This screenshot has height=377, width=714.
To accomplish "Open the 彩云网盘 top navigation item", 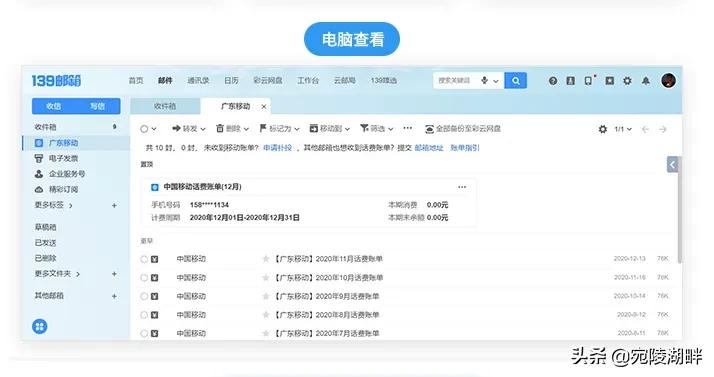I will tap(268, 81).
